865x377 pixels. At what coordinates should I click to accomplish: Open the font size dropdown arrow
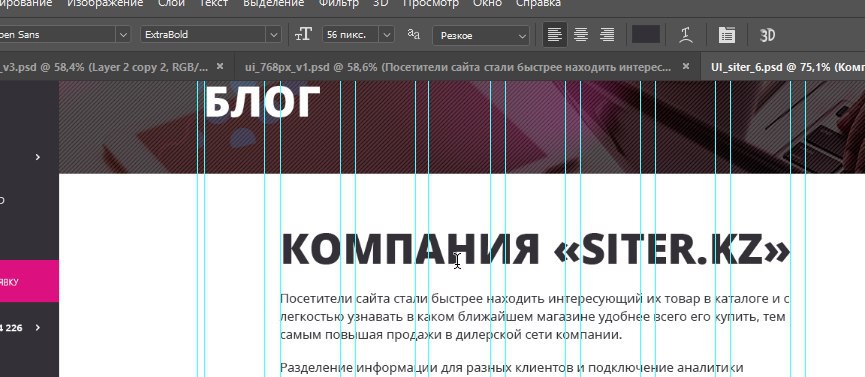click(387, 34)
